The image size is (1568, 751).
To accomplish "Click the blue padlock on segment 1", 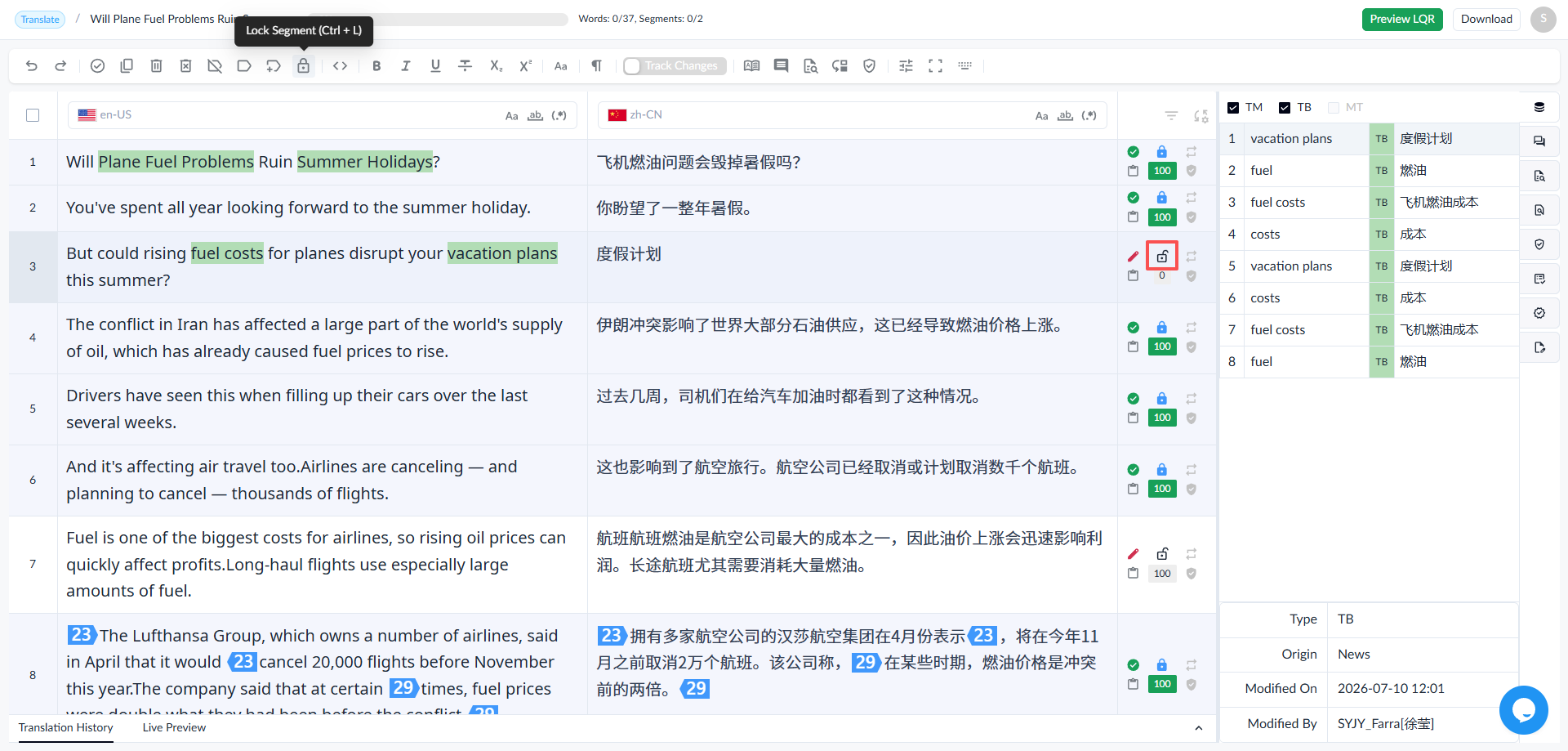I will coord(1162,151).
